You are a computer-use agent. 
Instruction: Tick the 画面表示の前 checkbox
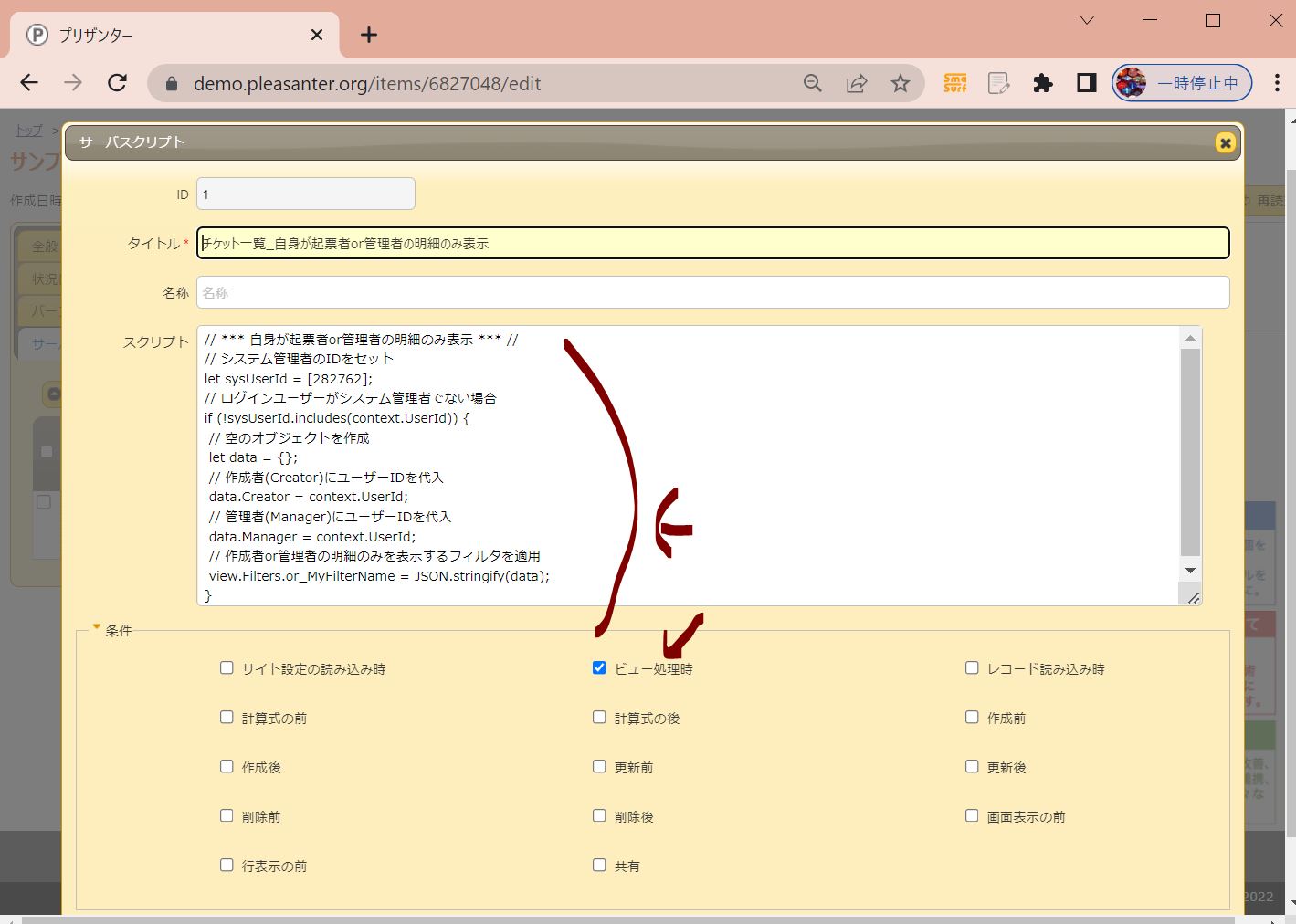click(972, 816)
